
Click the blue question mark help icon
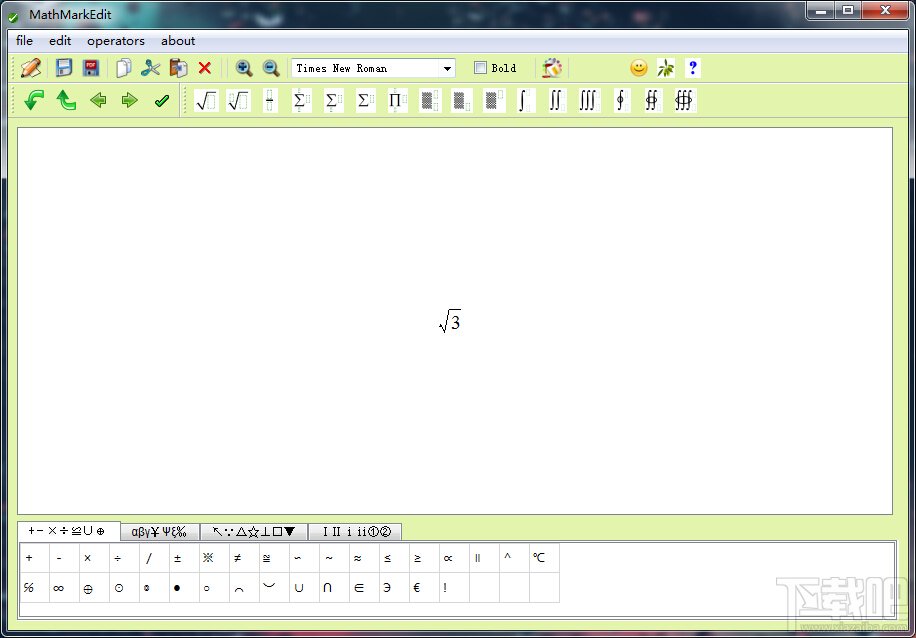point(692,68)
